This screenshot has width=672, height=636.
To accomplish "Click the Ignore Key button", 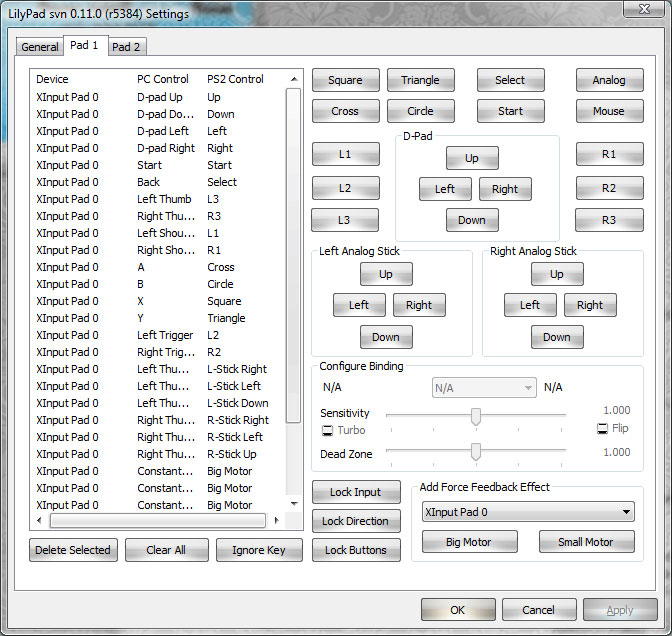I will (x=259, y=550).
